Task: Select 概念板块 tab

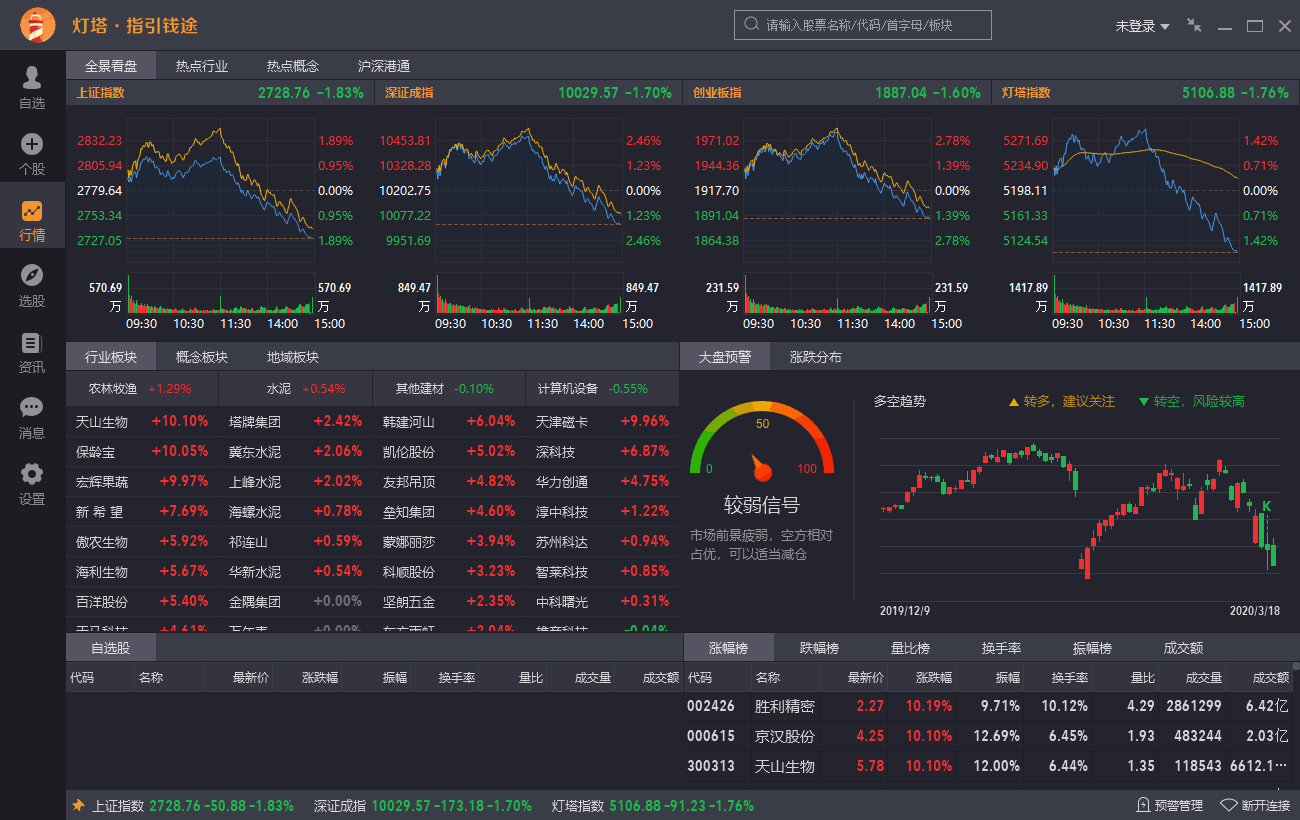Action: (202, 357)
